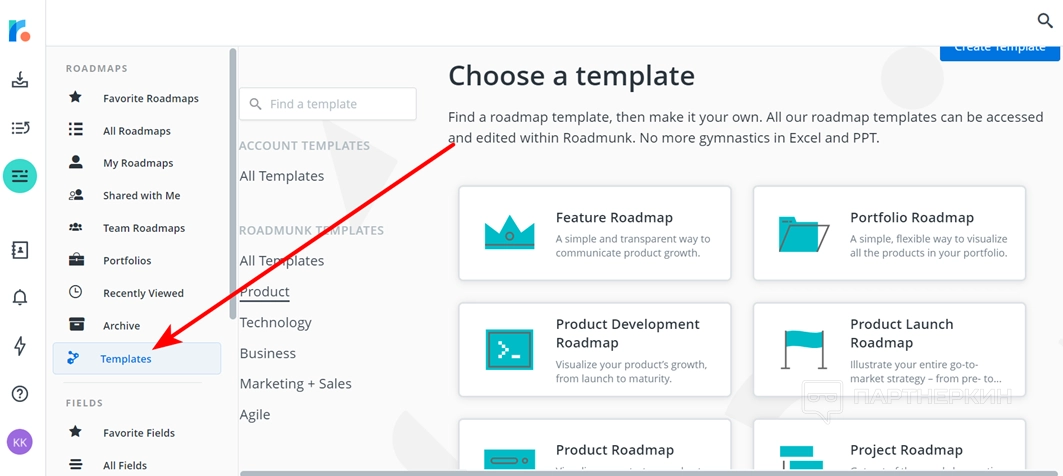The image size is (1063, 476).
Task: Select the Product template category
Action: 265,292
